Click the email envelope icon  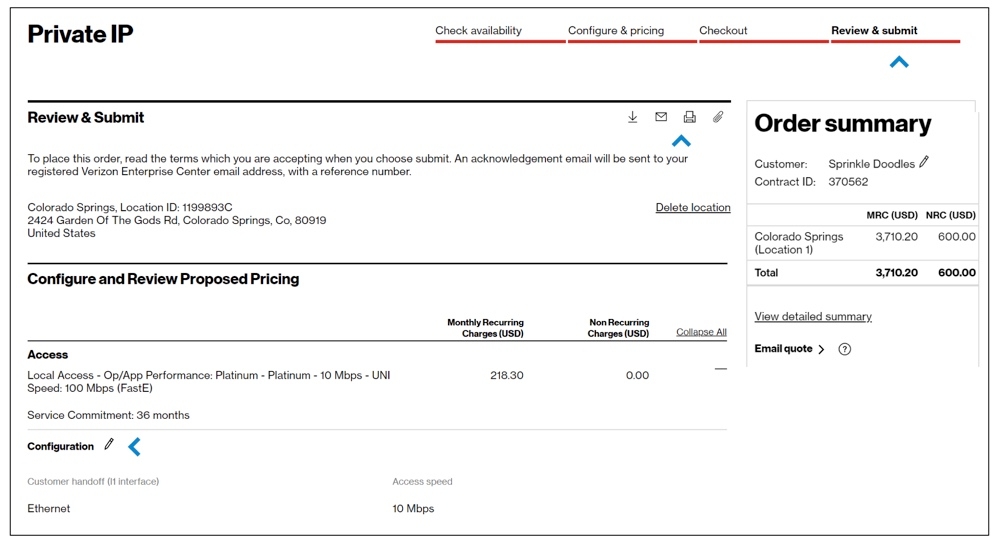click(661, 117)
